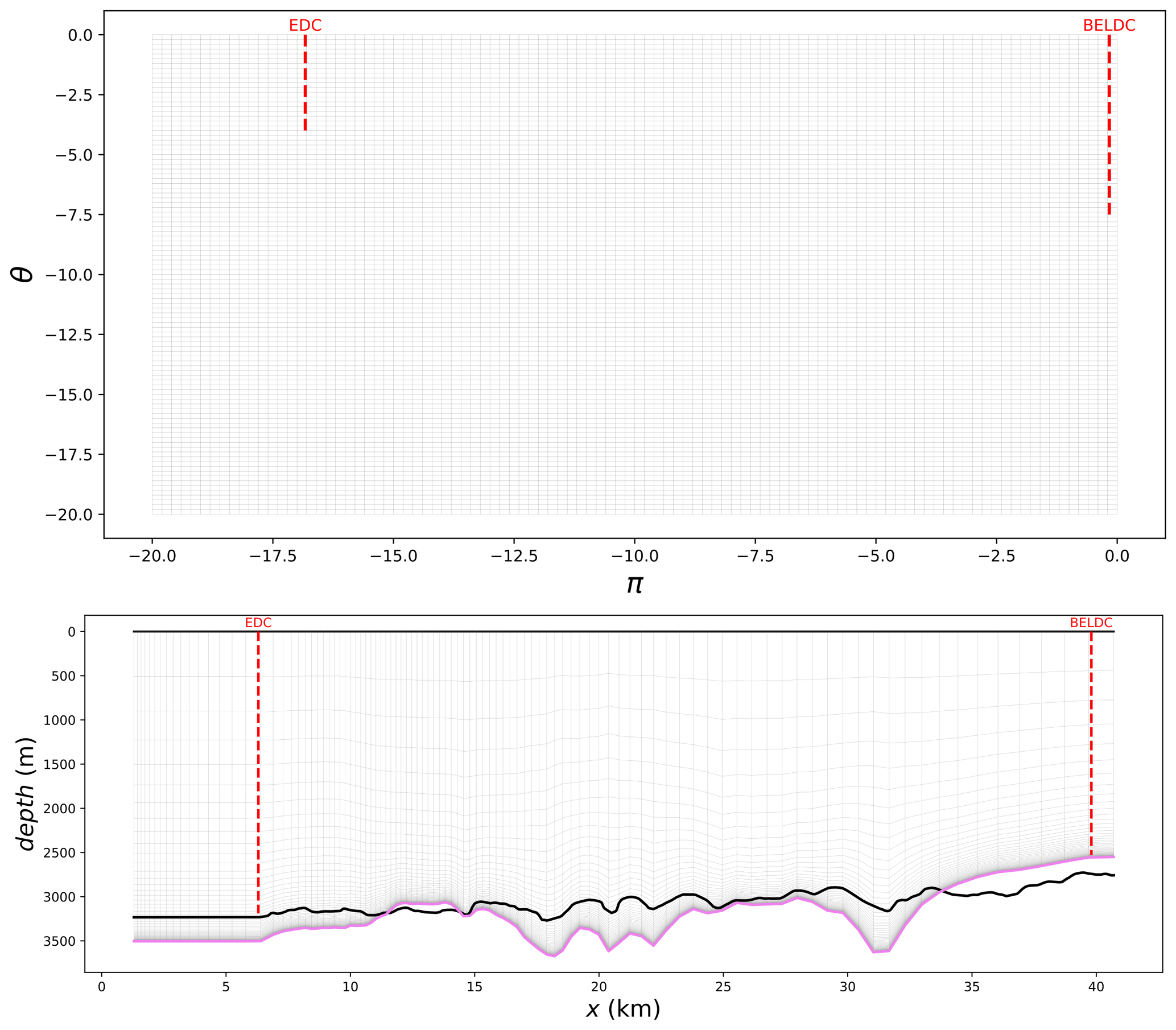Click the depth (m) axis label
Screen dimensions: 1176x1030
point(26,794)
